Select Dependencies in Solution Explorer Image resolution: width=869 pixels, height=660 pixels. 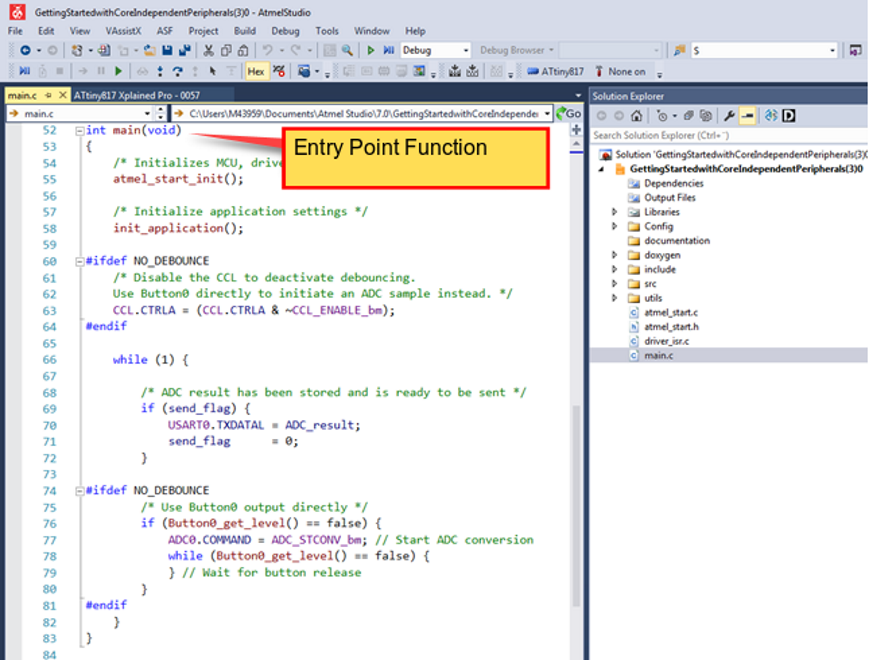click(x=673, y=183)
